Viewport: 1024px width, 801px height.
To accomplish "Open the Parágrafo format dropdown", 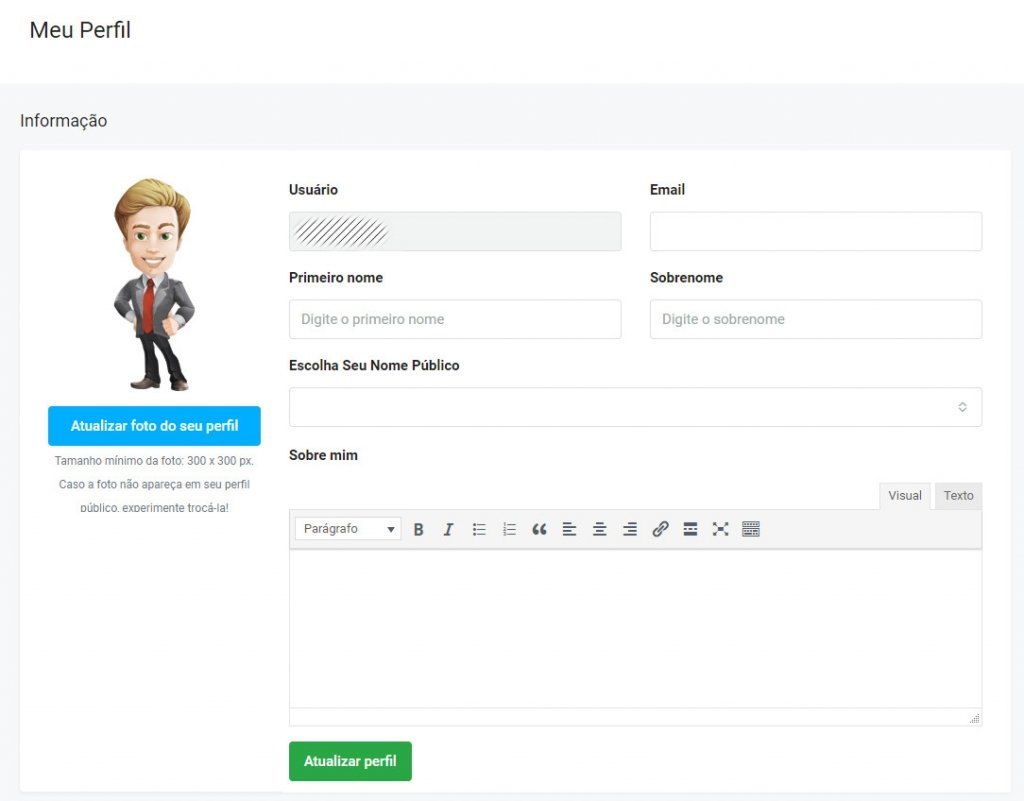I will [x=348, y=529].
